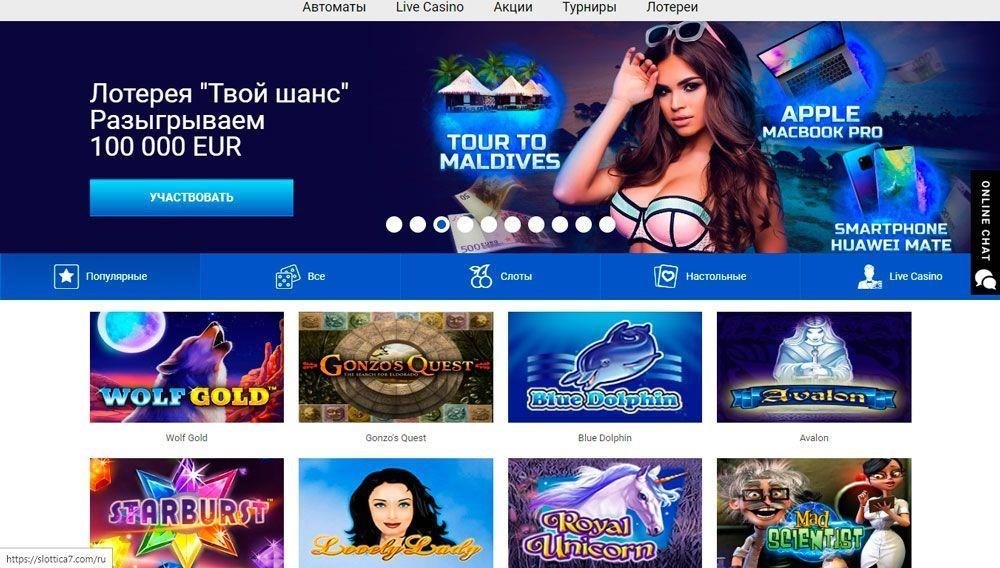Image resolution: width=1000 pixels, height=568 pixels.
Task: Click the Участвовать button
Action: pyautogui.click(x=191, y=198)
